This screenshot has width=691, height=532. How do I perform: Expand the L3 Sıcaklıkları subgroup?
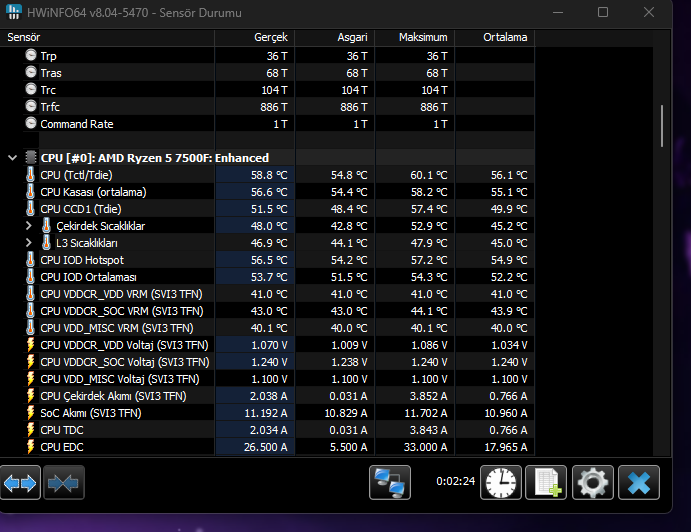coord(29,242)
